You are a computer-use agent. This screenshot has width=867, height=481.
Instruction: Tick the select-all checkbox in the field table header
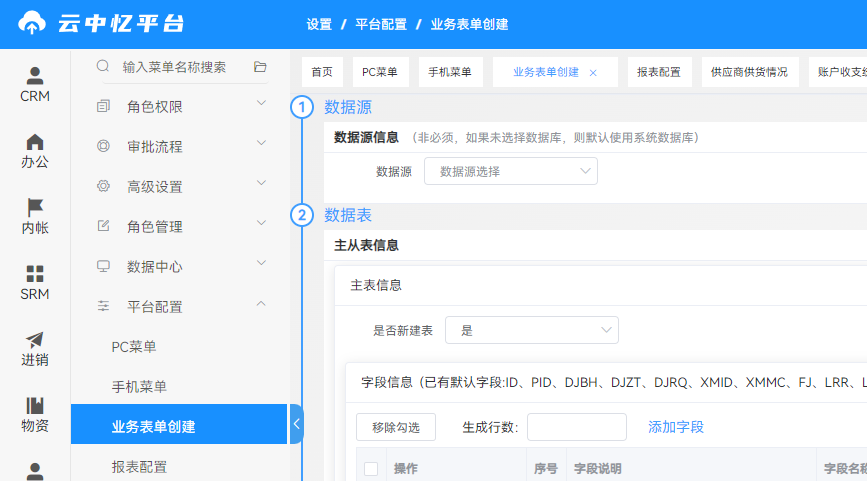371,469
